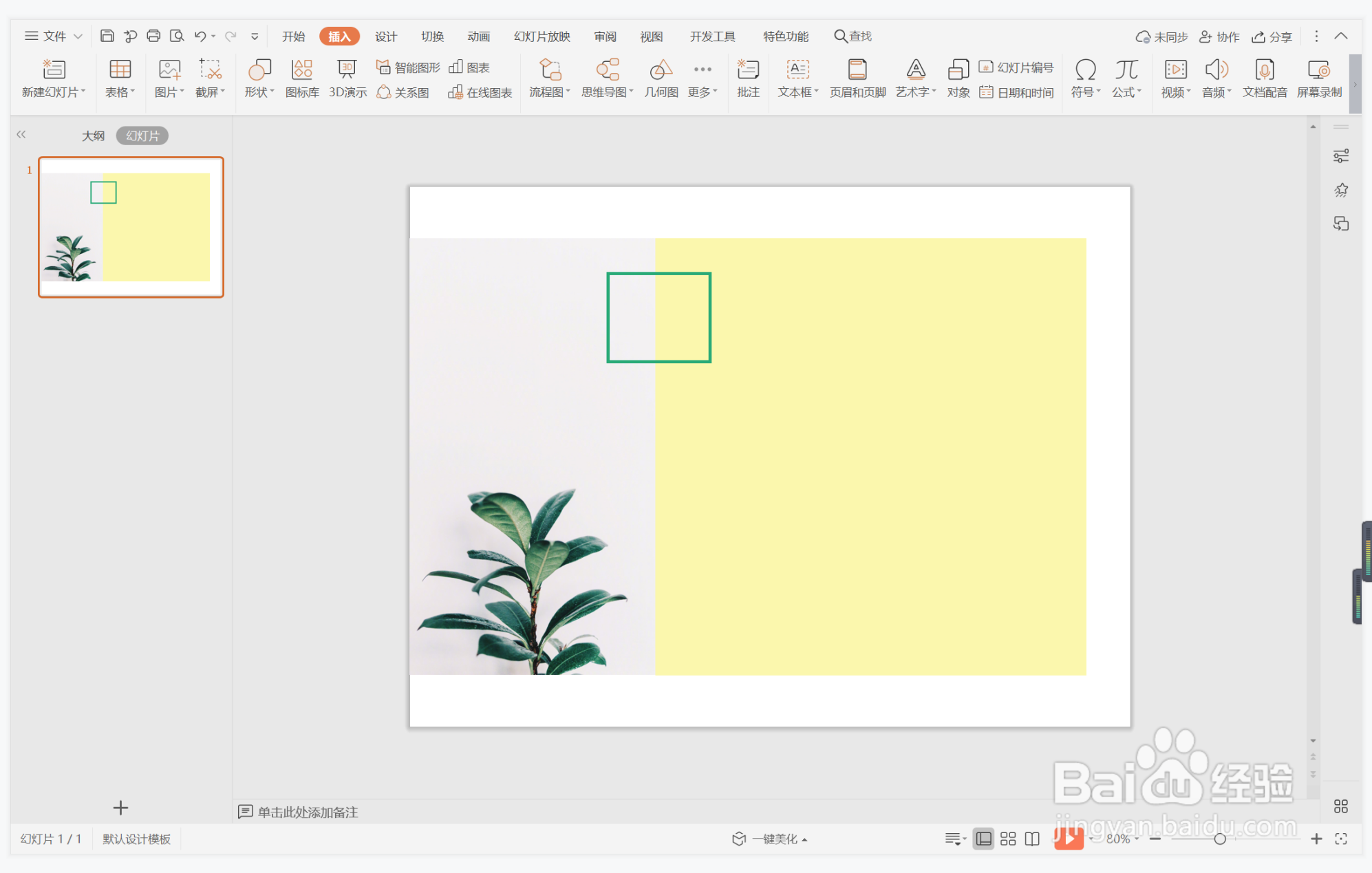Switch to Normal view in status bar

[984, 839]
